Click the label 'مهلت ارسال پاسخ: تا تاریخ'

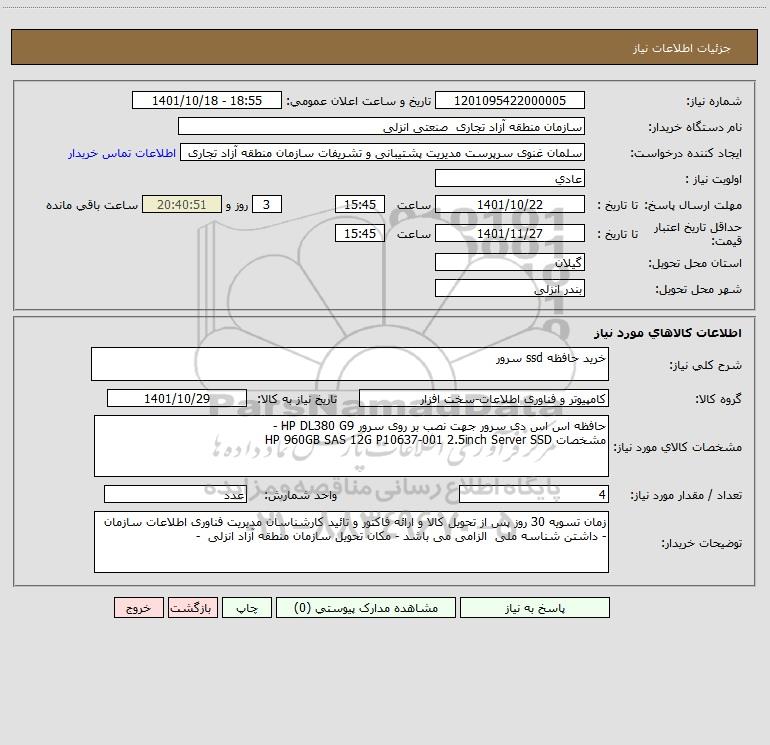669,205
